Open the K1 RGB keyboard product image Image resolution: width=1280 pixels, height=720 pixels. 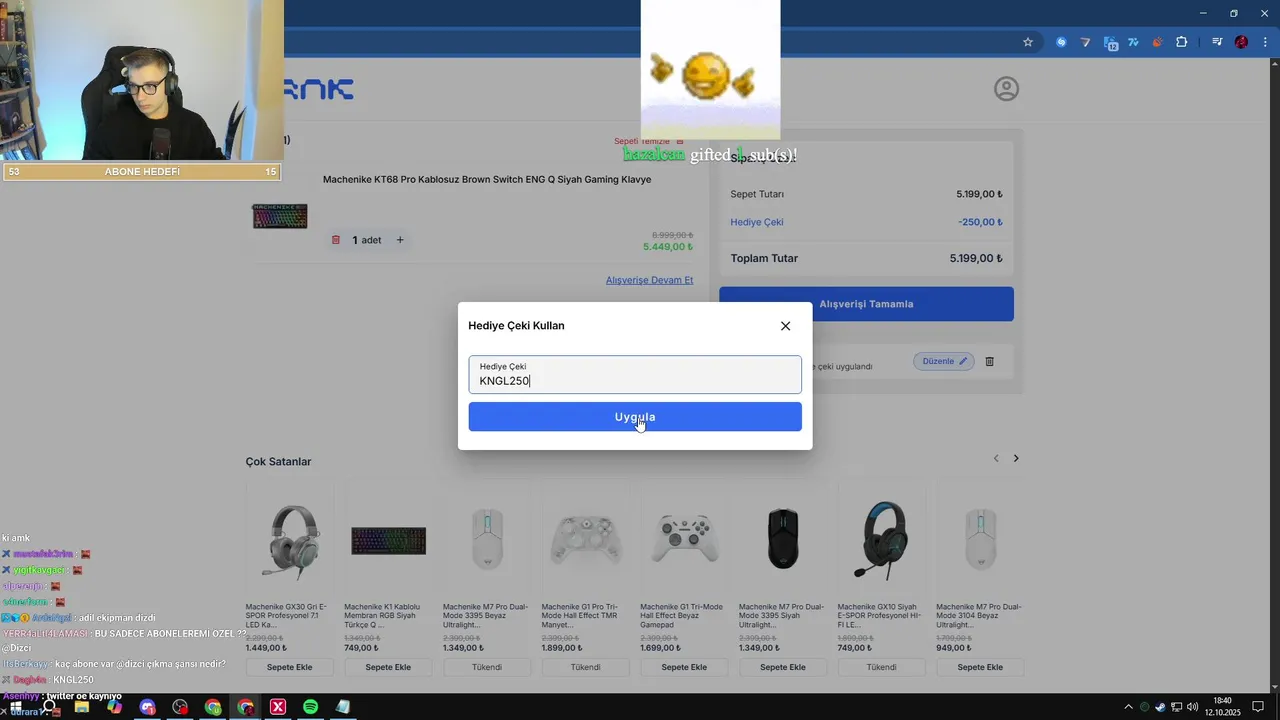pos(388,541)
